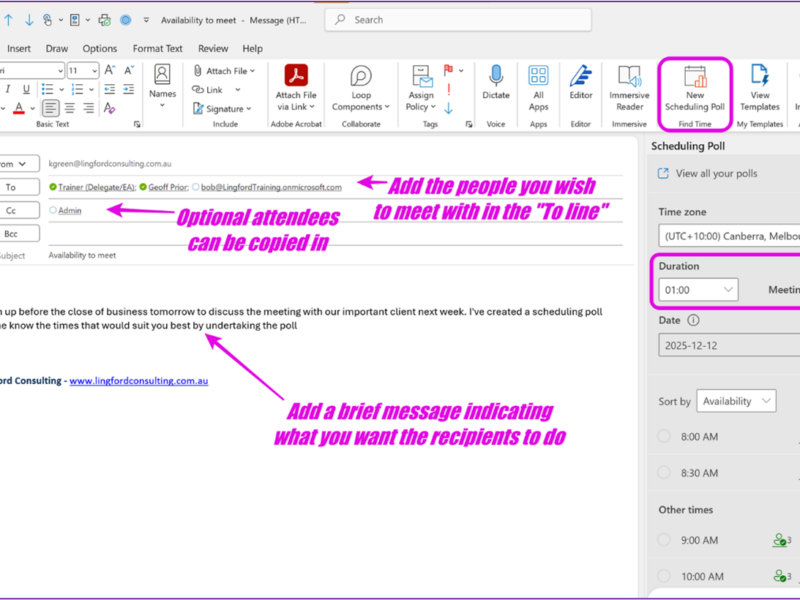Open the lingfordconsulting.com.au signature link
This screenshot has height=600, width=800.
click(138, 381)
